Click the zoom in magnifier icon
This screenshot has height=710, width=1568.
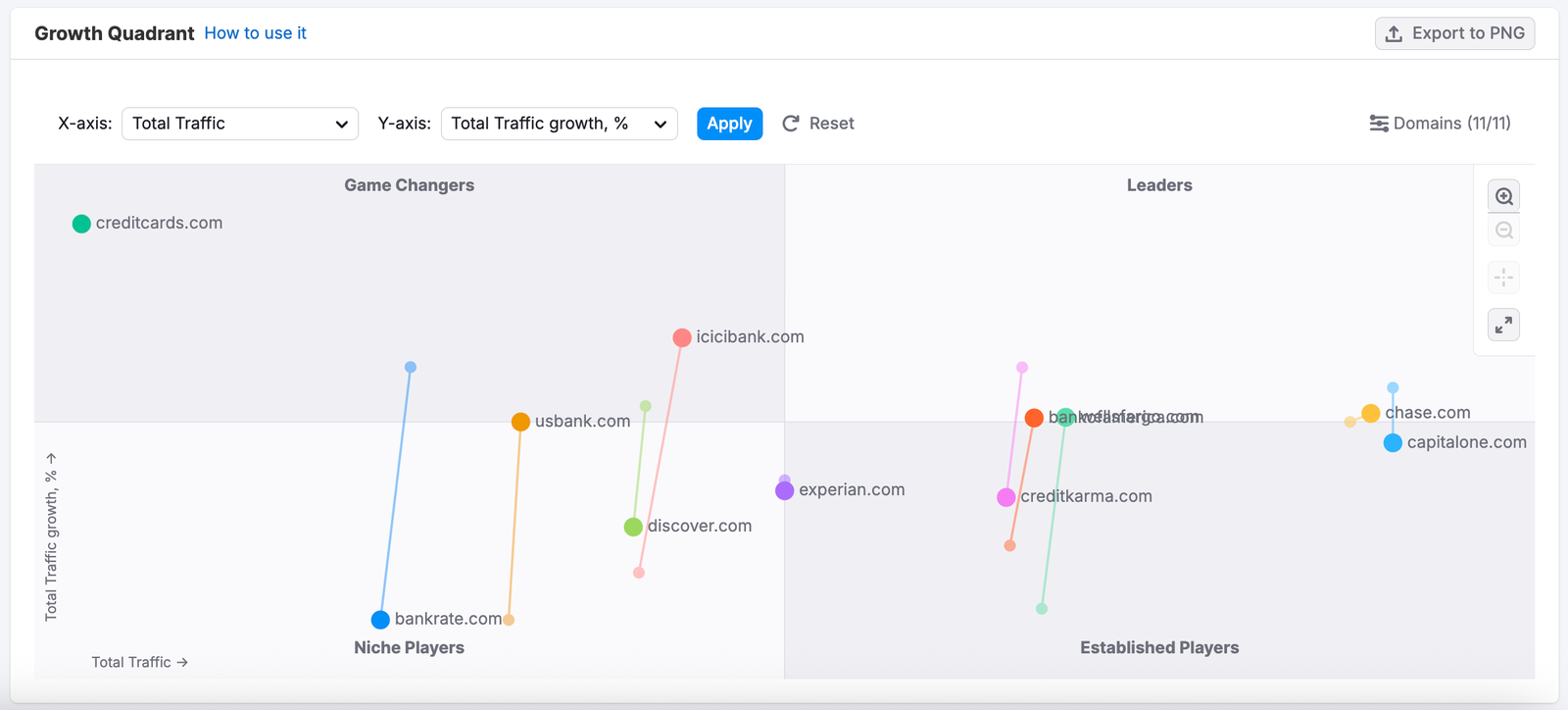pyautogui.click(x=1504, y=196)
